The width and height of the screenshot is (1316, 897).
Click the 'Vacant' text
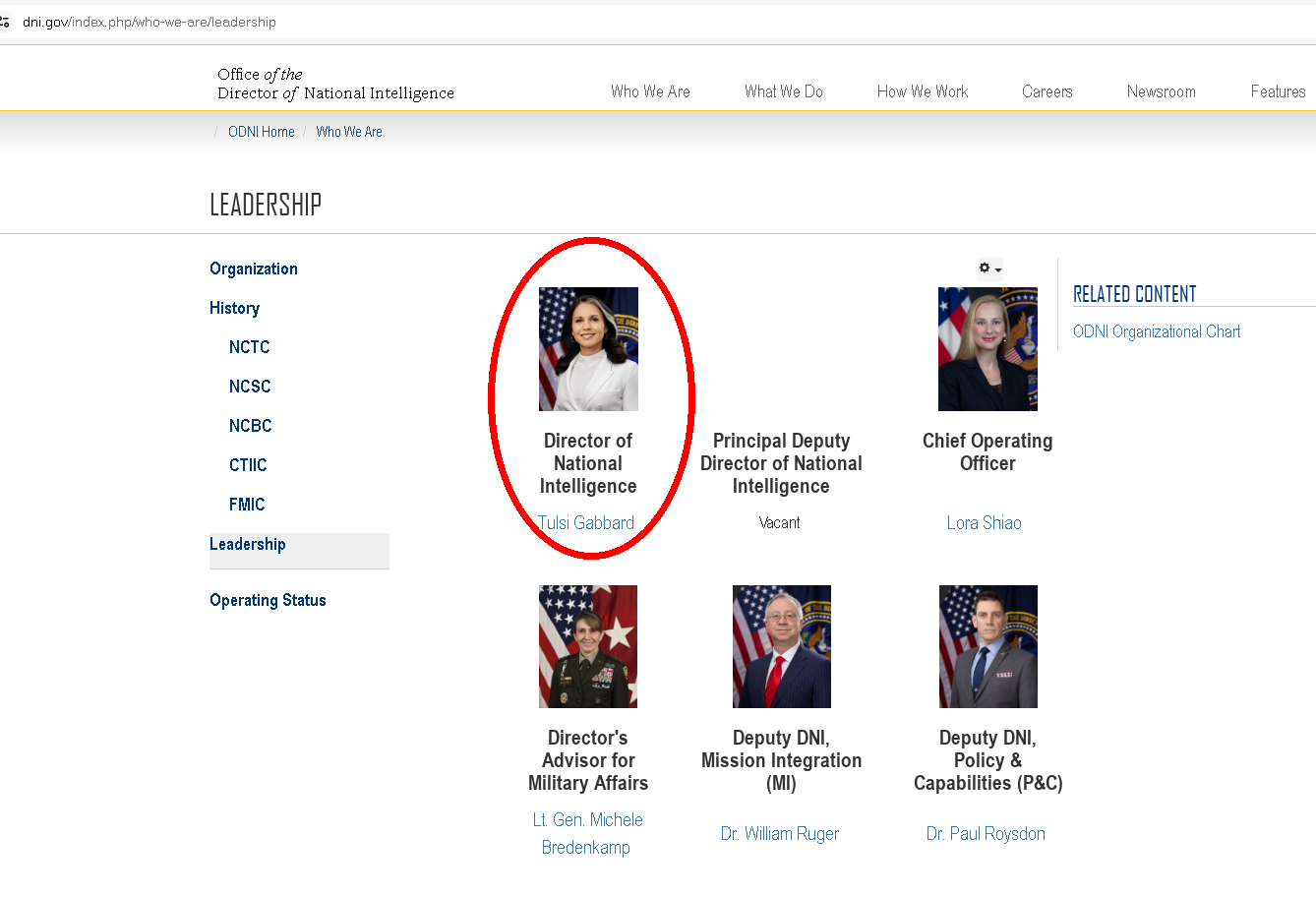click(x=780, y=523)
